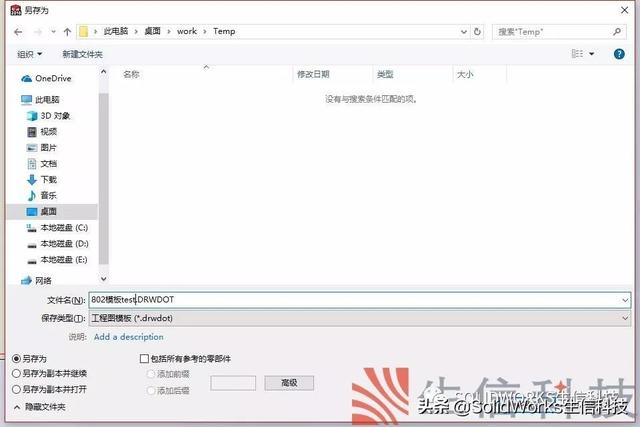Viewport: 640px width, 427px height.
Task: Open the recent locations dropdown arrow
Action: 53,32
